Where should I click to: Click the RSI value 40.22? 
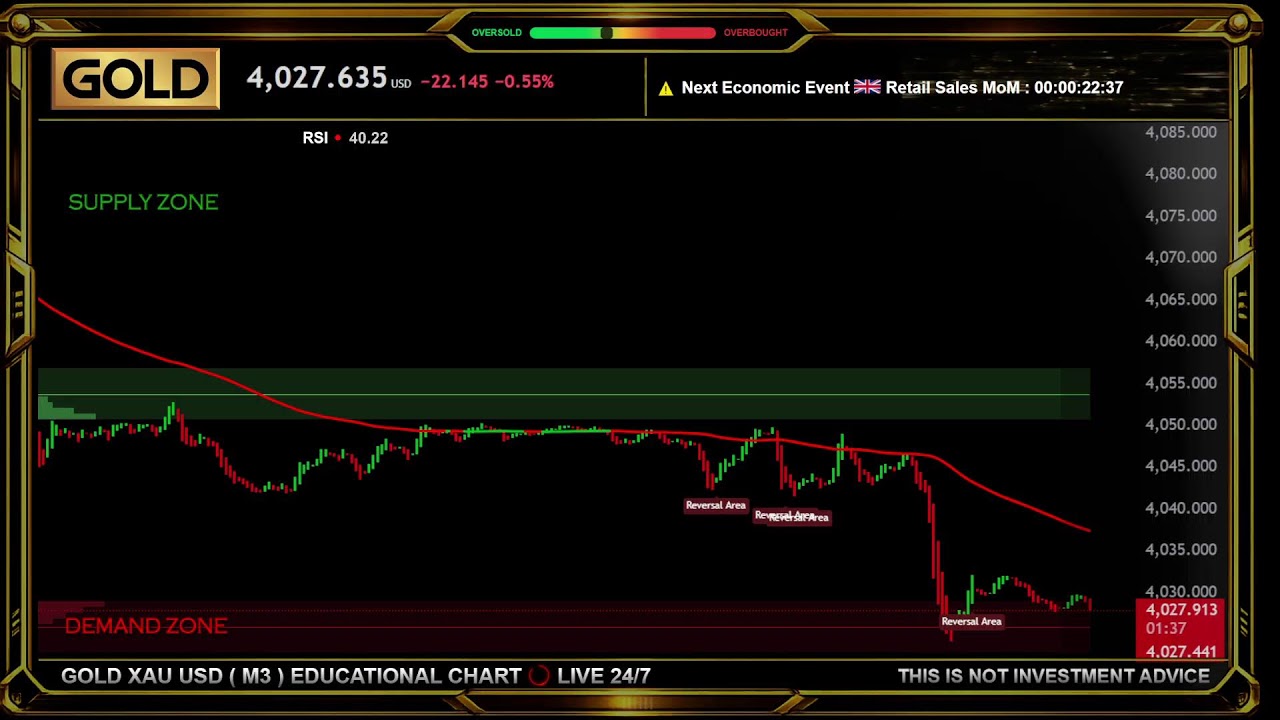tap(368, 138)
